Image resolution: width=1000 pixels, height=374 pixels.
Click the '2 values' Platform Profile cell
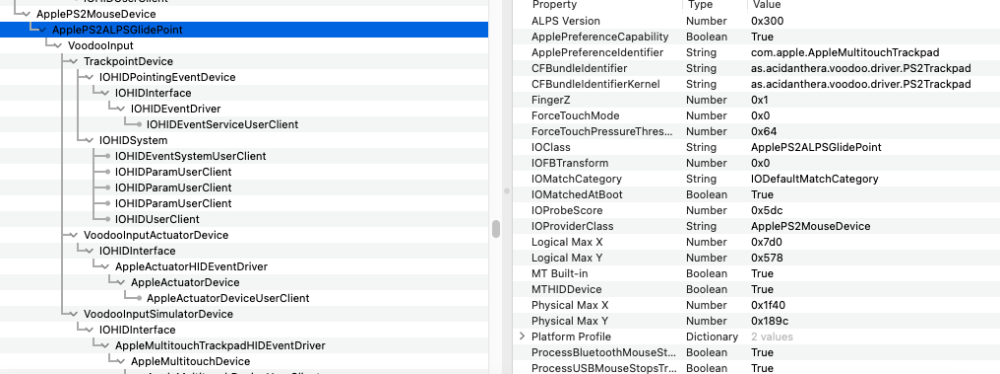(x=772, y=336)
